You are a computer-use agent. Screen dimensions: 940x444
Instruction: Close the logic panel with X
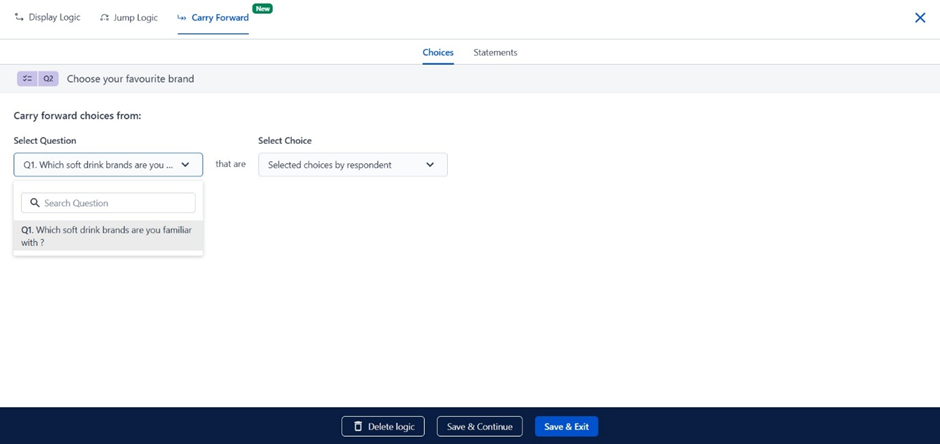pos(920,18)
